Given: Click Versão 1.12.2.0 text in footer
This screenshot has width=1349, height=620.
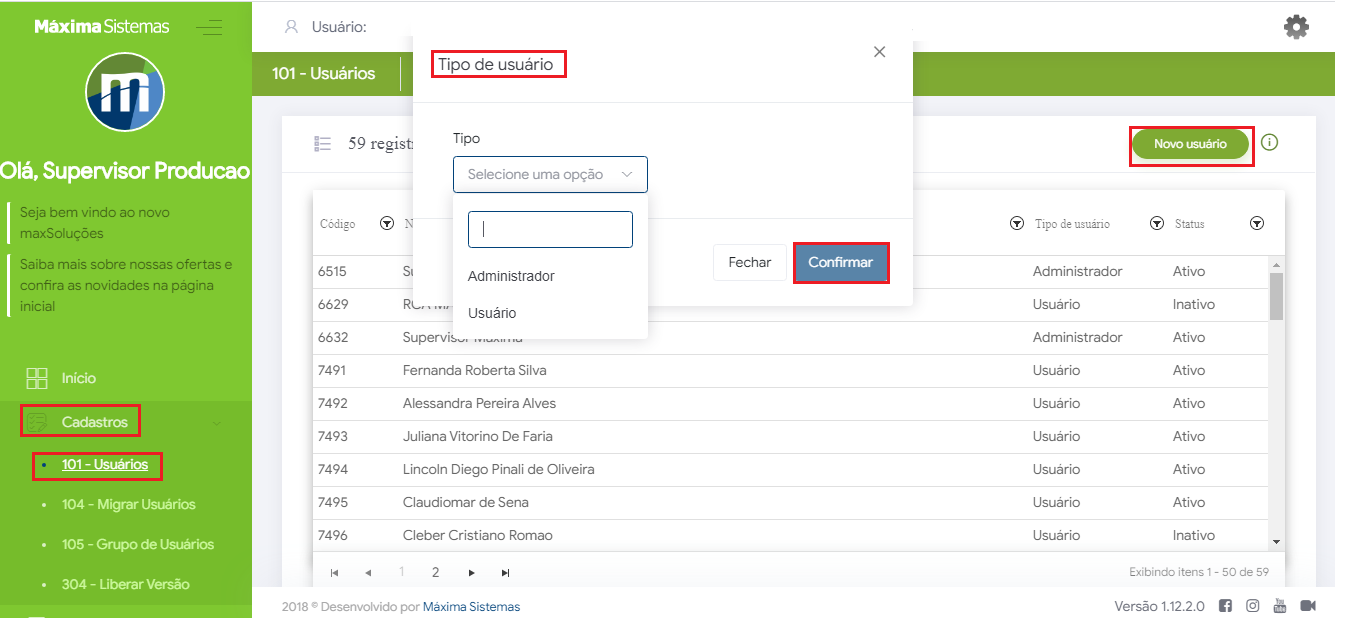Looking at the screenshot, I should coord(1160,606).
